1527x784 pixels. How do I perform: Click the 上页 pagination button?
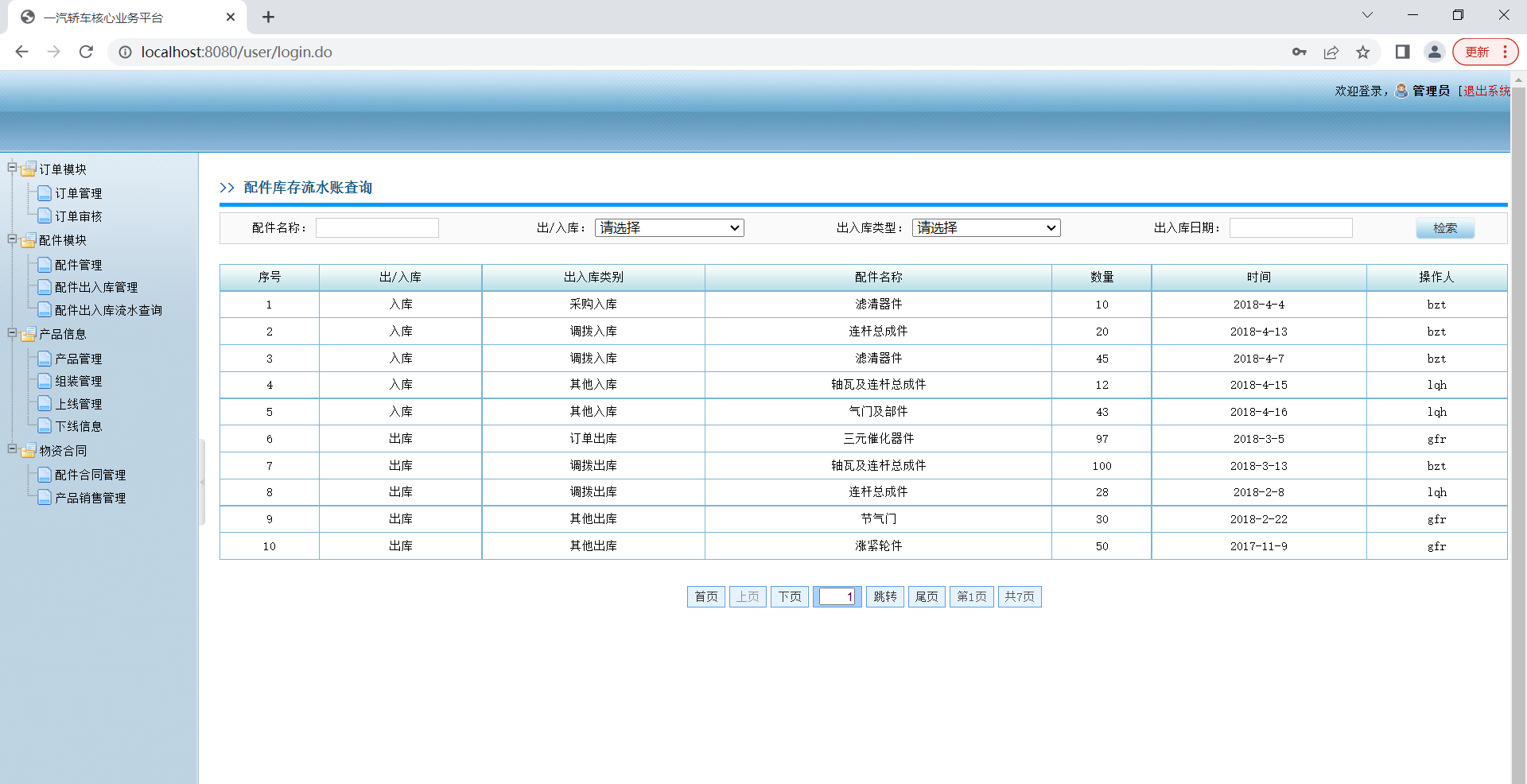pos(748,596)
